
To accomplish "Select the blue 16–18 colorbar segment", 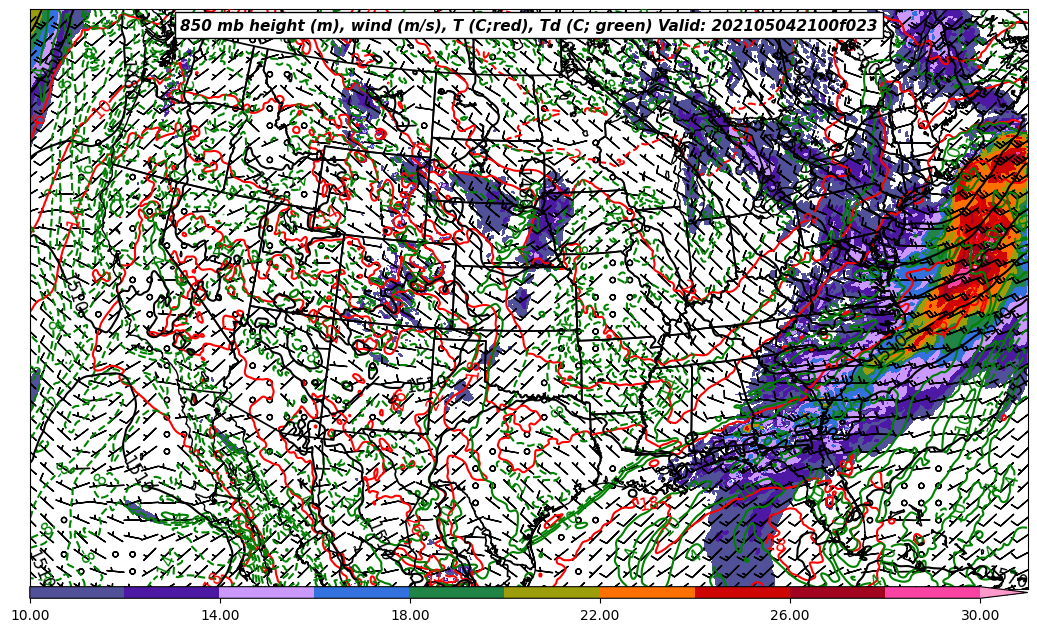I will pyautogui.click(x=362, y=592).
